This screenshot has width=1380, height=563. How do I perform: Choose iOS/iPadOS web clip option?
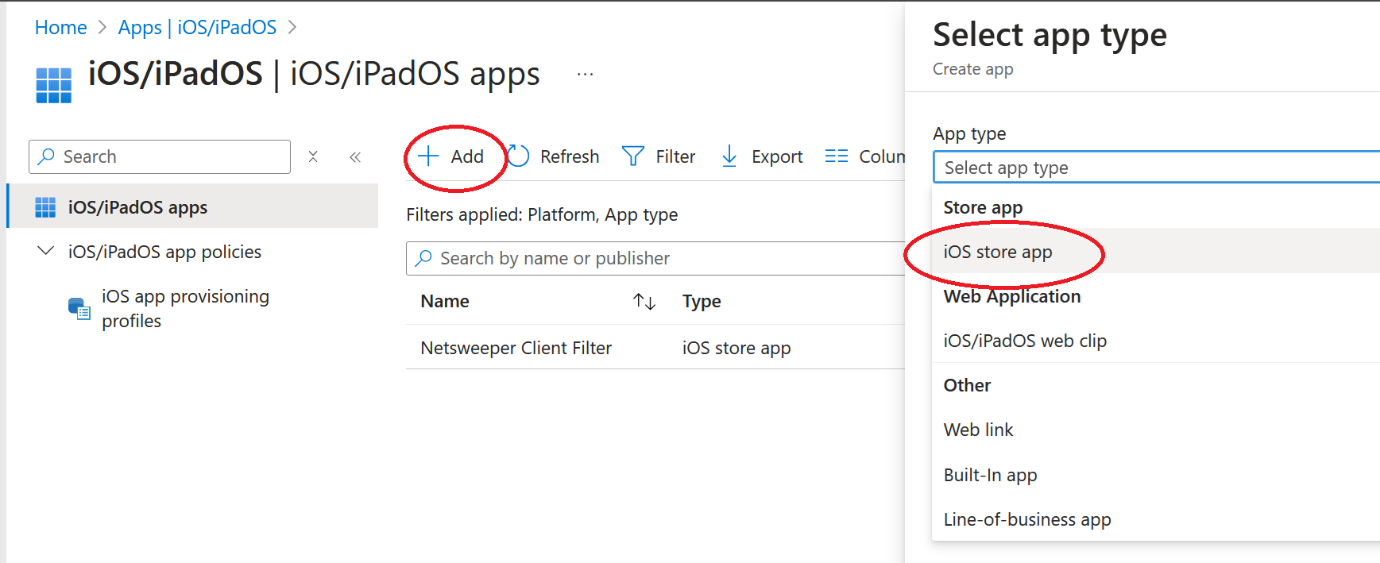click(1156, 341)
